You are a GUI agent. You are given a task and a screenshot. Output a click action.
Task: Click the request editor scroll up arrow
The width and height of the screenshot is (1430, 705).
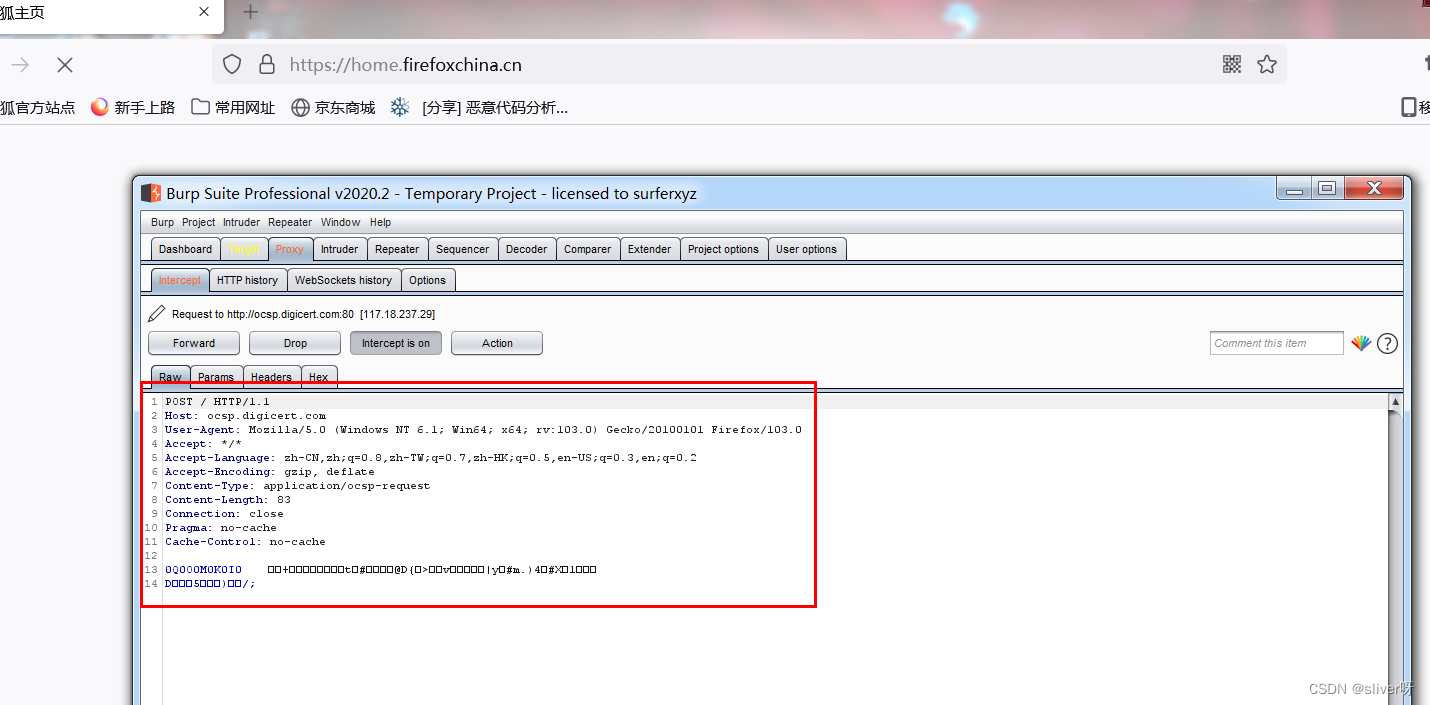(1396, 402)
